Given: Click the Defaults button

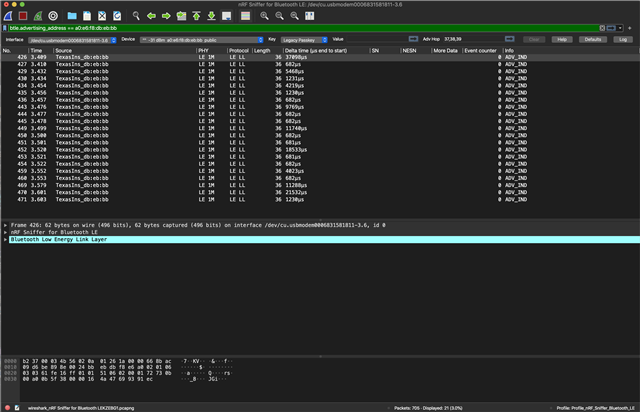Looking at the screenshot, I should pos(593,40).
